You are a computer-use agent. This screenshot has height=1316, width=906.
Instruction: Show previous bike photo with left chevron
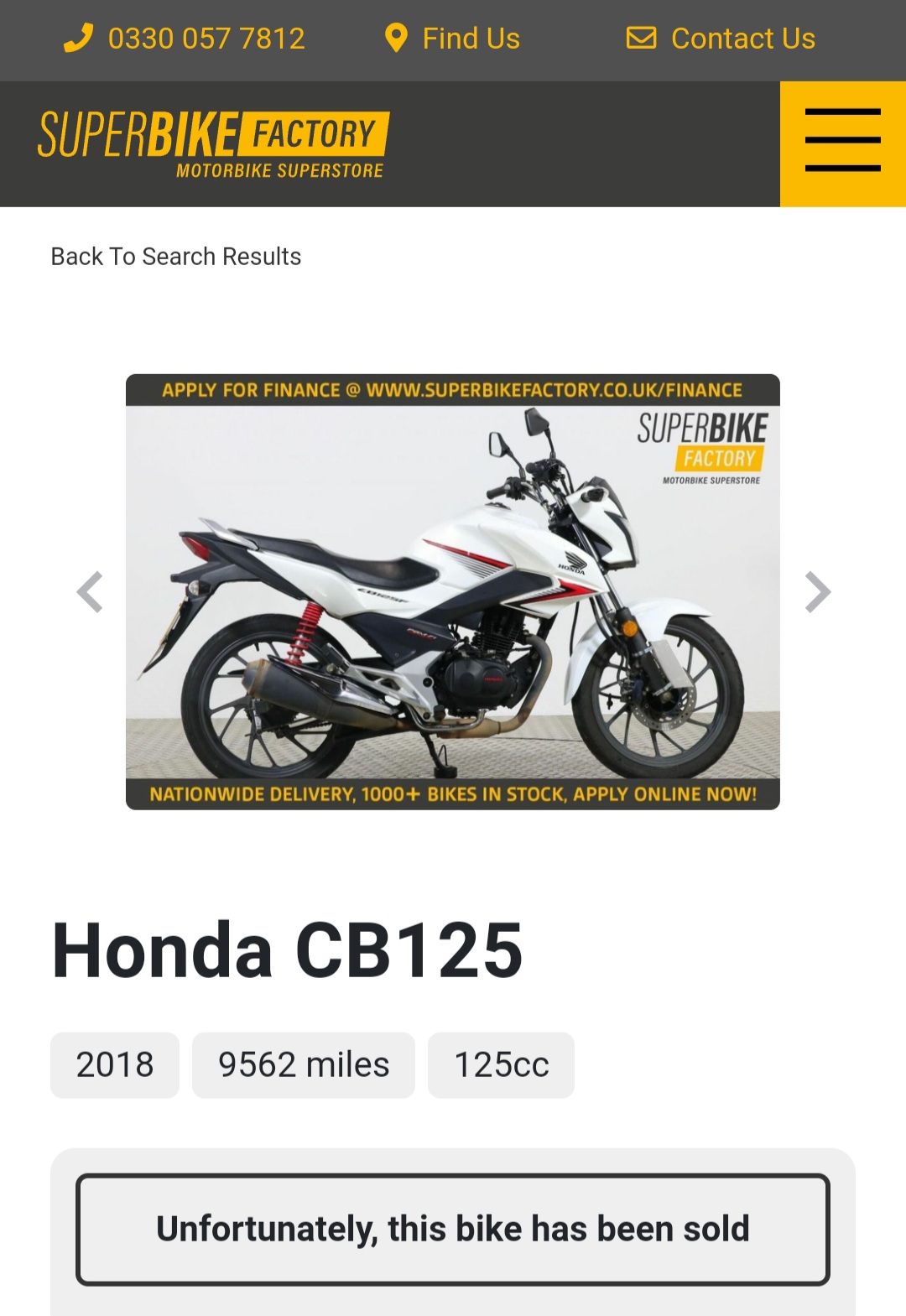pos(90,592)
